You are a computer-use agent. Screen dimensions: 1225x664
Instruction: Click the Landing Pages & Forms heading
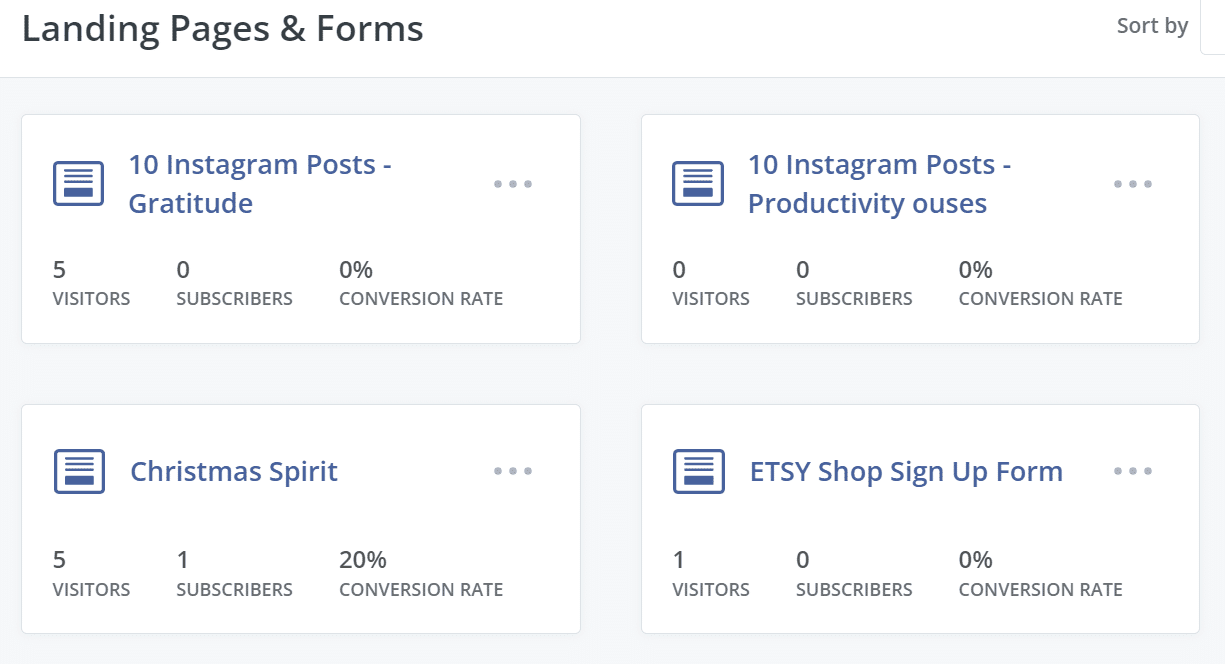point(224,28)
